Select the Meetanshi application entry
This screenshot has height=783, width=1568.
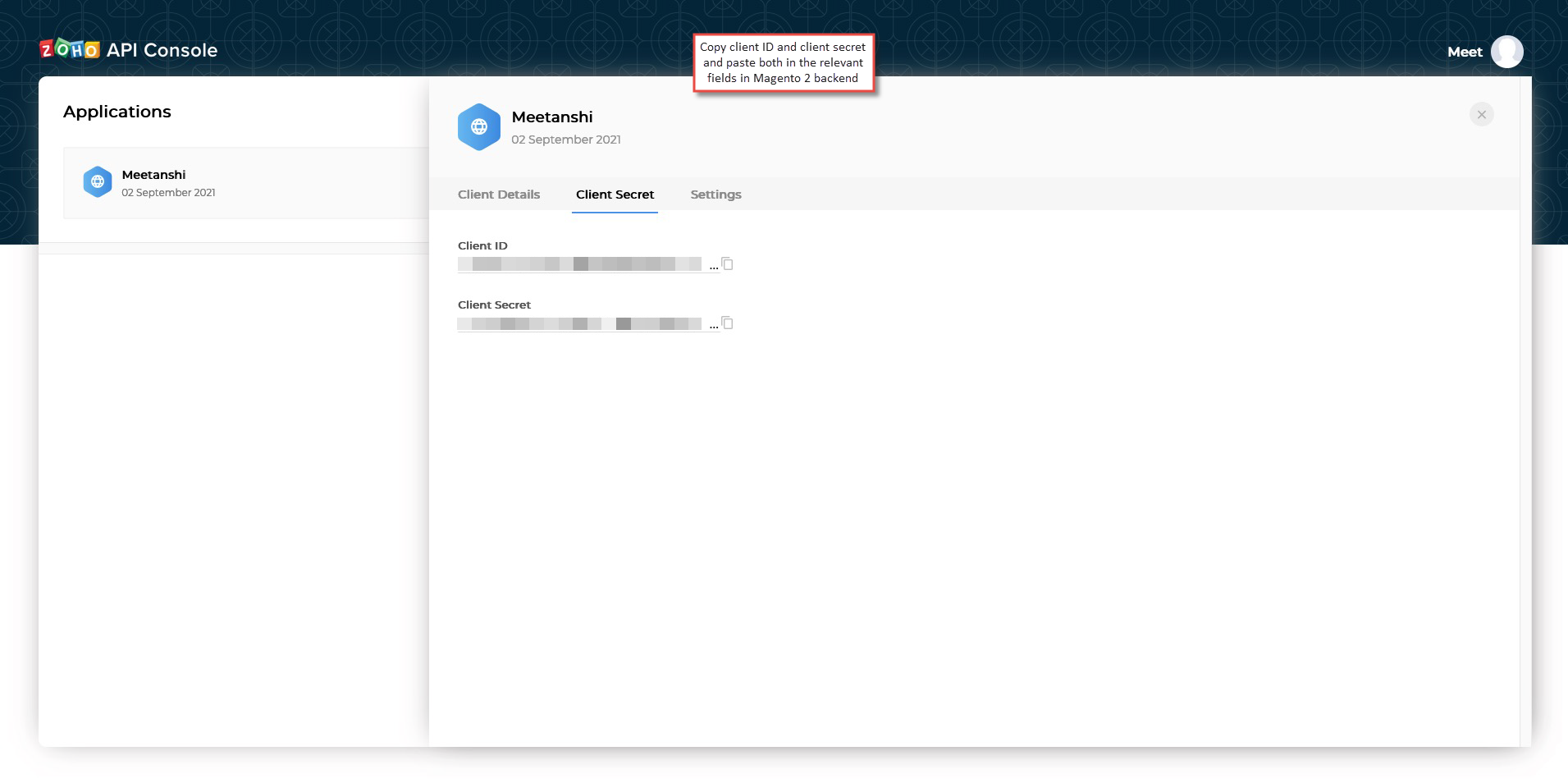(246, 182)
